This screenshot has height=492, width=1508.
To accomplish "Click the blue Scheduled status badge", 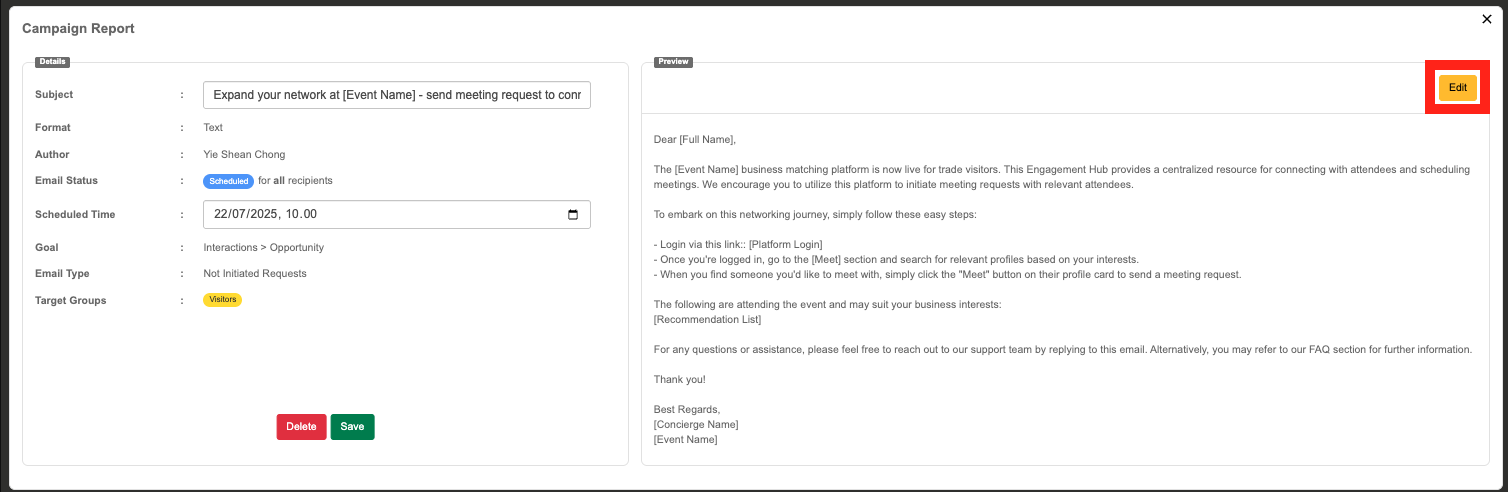I will click(x=228, y=181).
